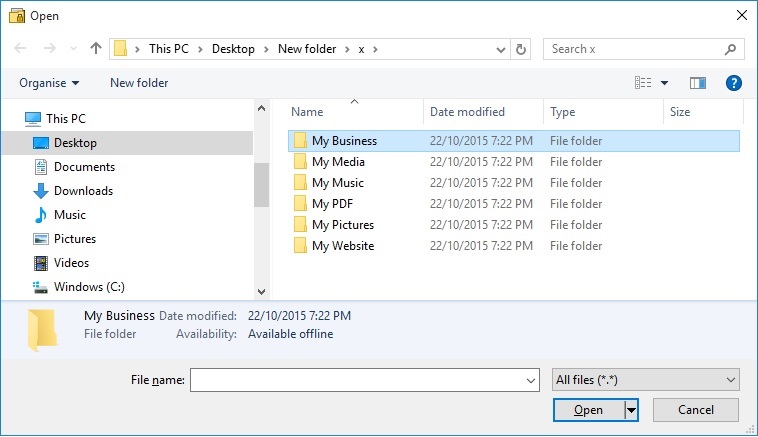Click the navigation pane scroll down arrow
This screenshot has height=437, width=758.
262,291
